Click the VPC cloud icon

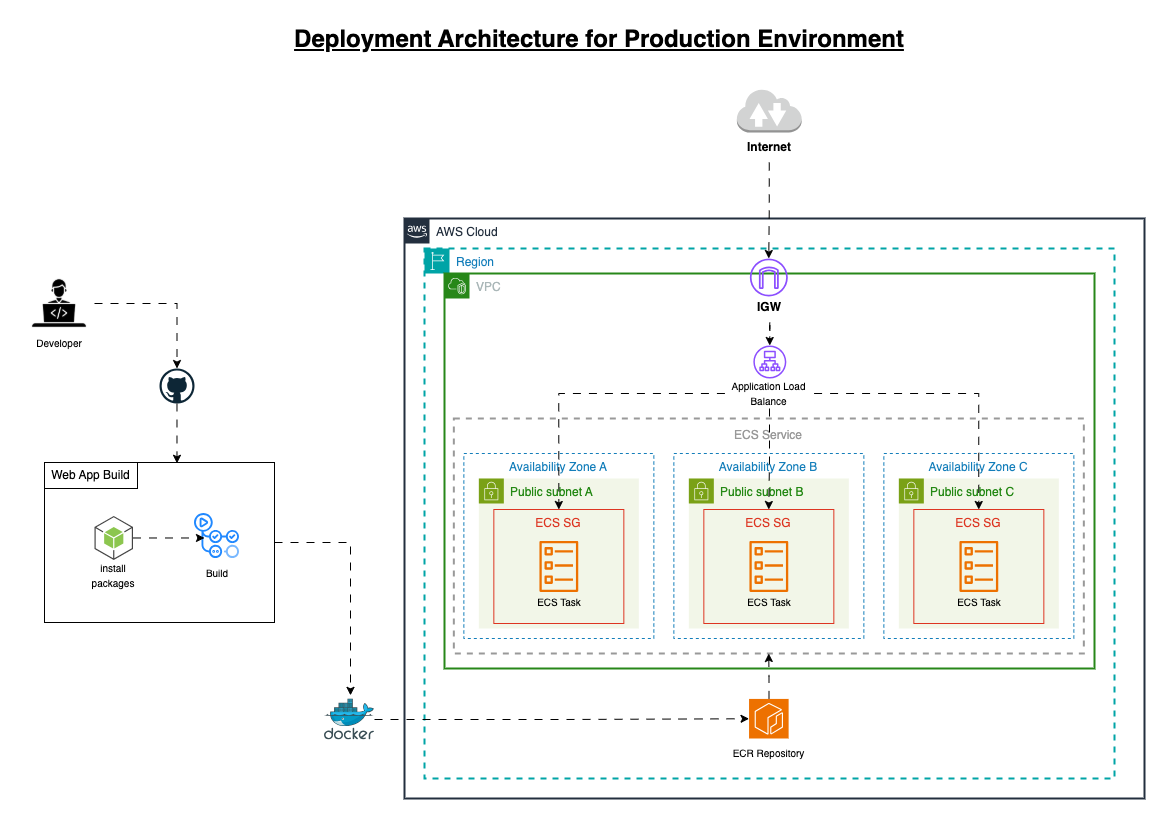pyautogui.click(x=457, y=286)
